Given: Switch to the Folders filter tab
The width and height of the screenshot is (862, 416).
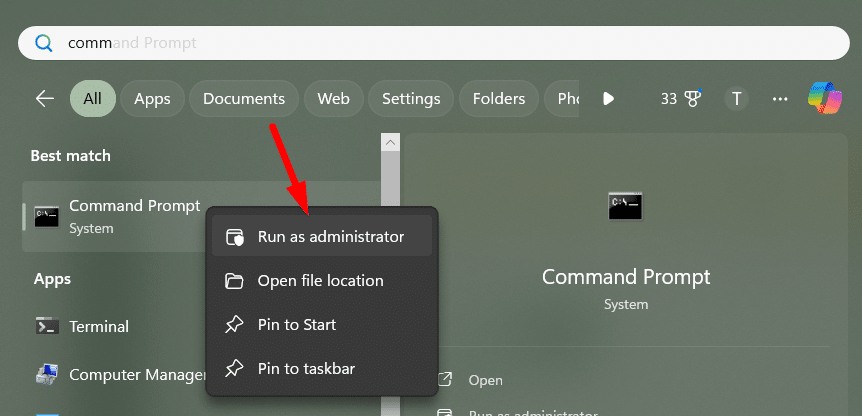Looking at the screenshot, I should tap(499, 98).
